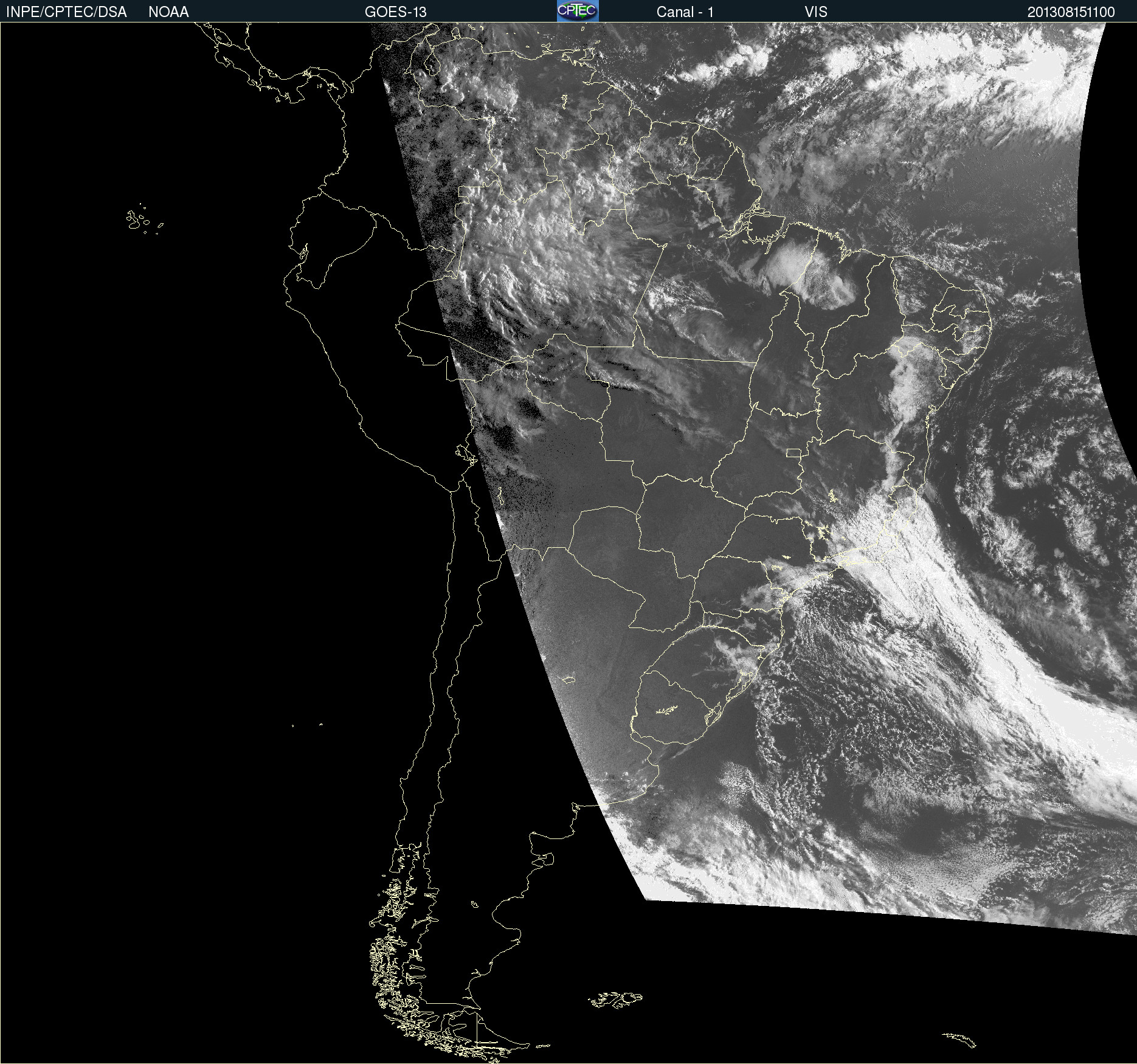Click the INPE/CPTEC/DSA header label
The width and height of the screenshot is (1137, 1064).
click(66, 12)
